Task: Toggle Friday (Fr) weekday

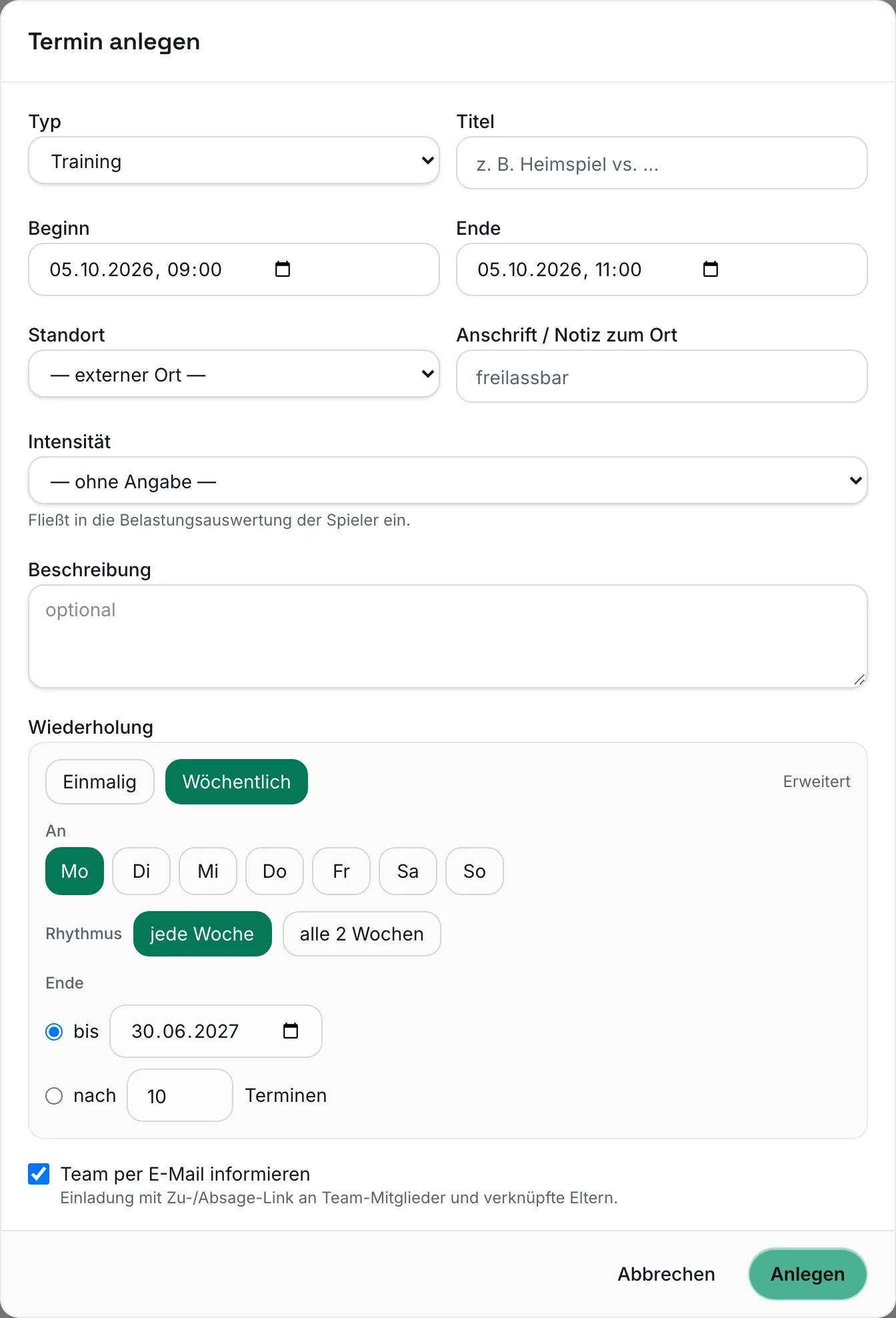Action: (x=341, y=871)
